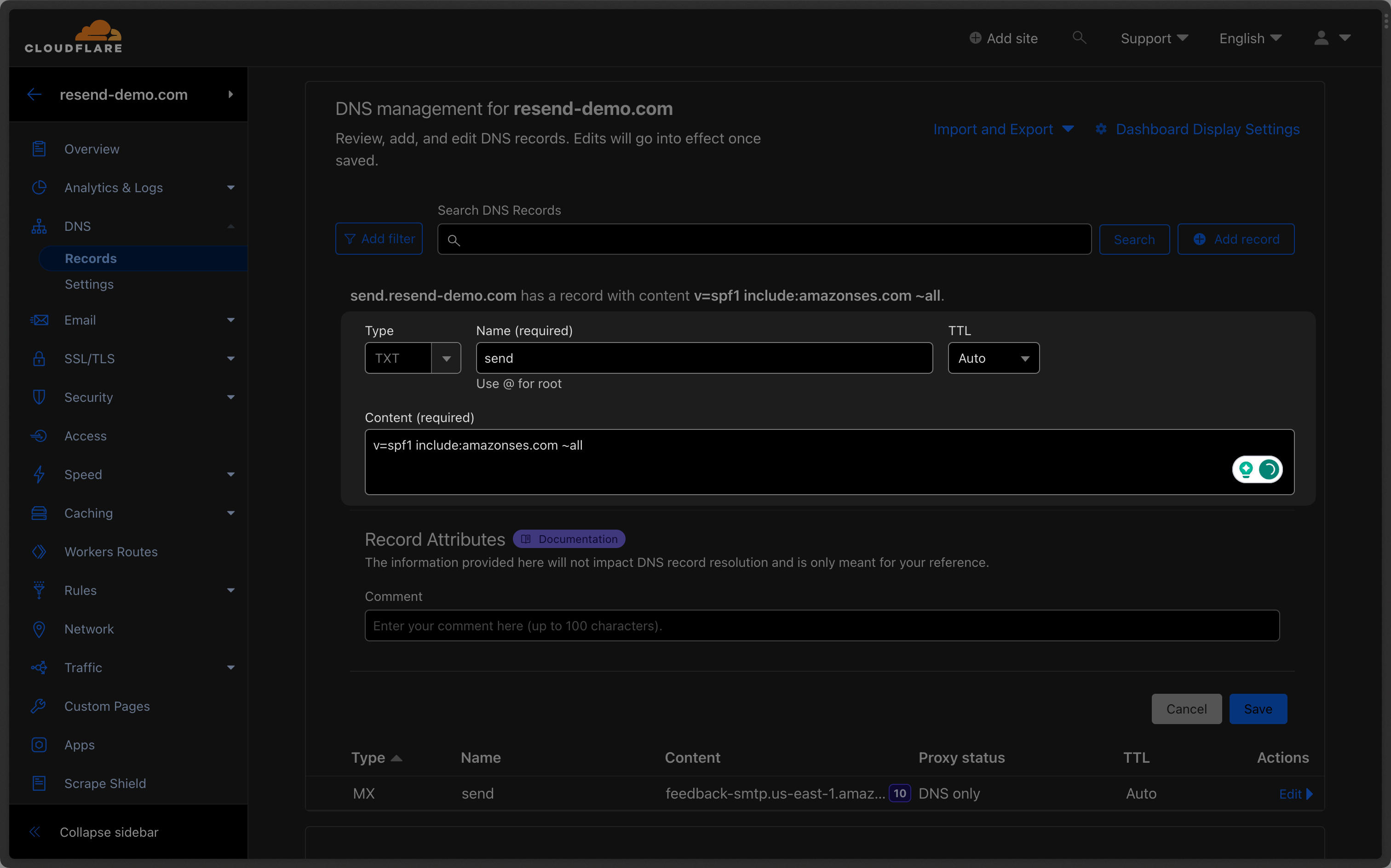This screenshot has width=1391, height=868.
Task: Click Edit on the MX send record
Action: coord(1296,794)
